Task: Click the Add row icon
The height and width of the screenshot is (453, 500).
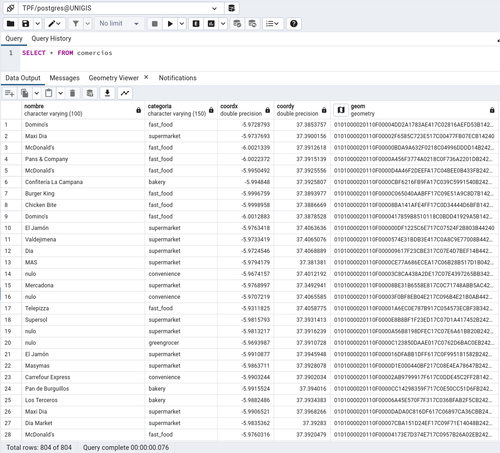Action: coord(10,93)
